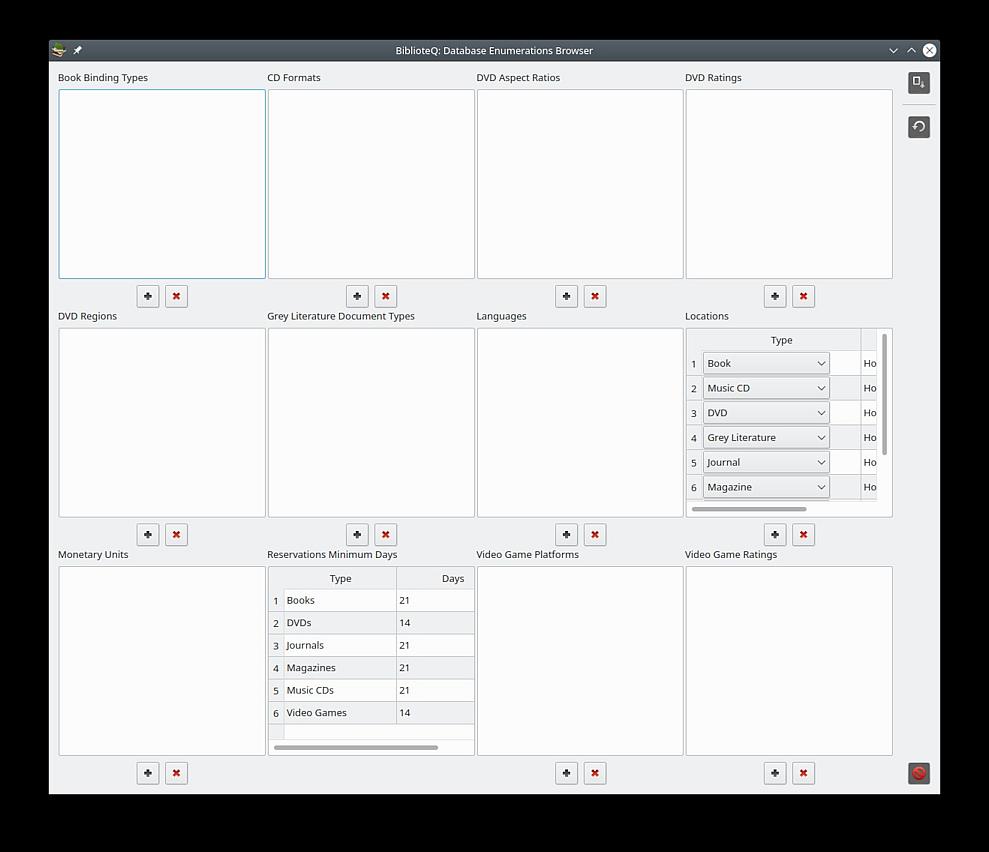Image resolution: width=989 pixels, height=852 pixels.
Task: Click the Type column header in Locations
Action: click(781, 340)
